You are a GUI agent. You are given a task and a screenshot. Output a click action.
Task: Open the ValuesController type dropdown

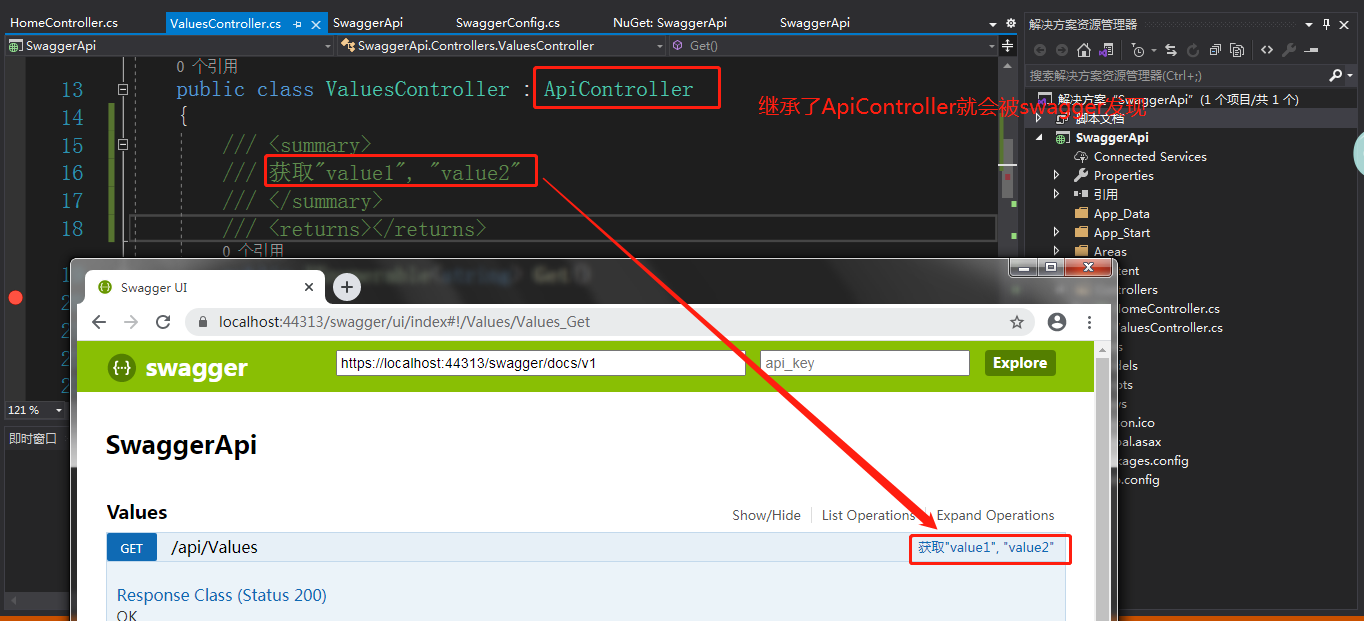[660, 46]
